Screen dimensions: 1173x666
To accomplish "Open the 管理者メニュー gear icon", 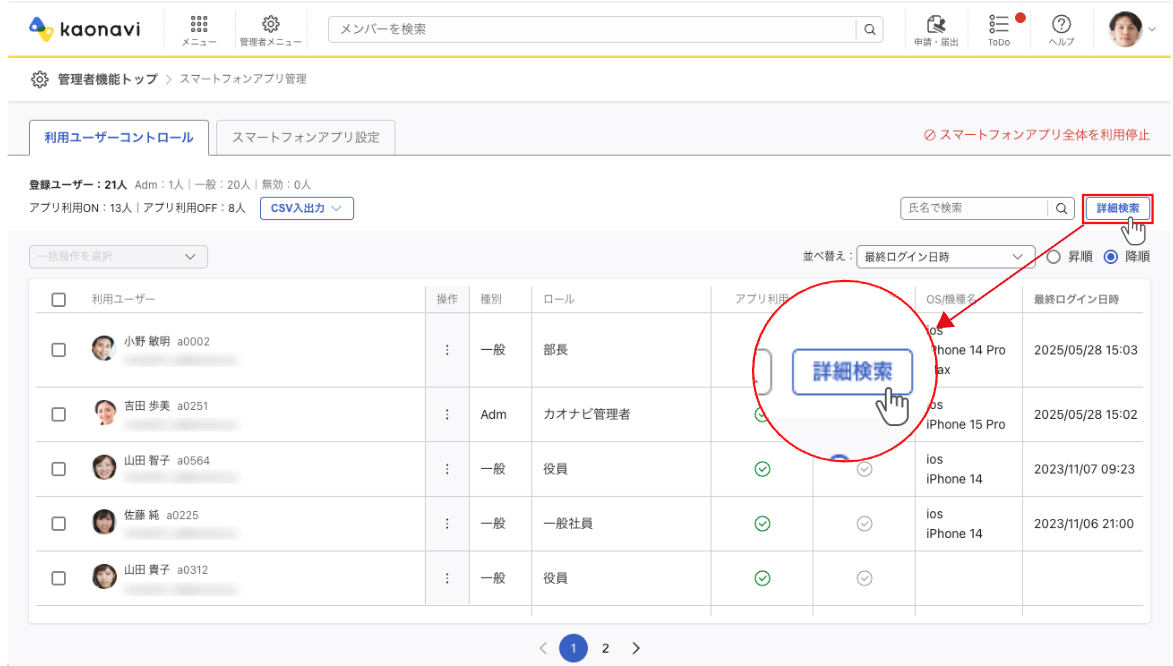I will [x=264, y=30].
